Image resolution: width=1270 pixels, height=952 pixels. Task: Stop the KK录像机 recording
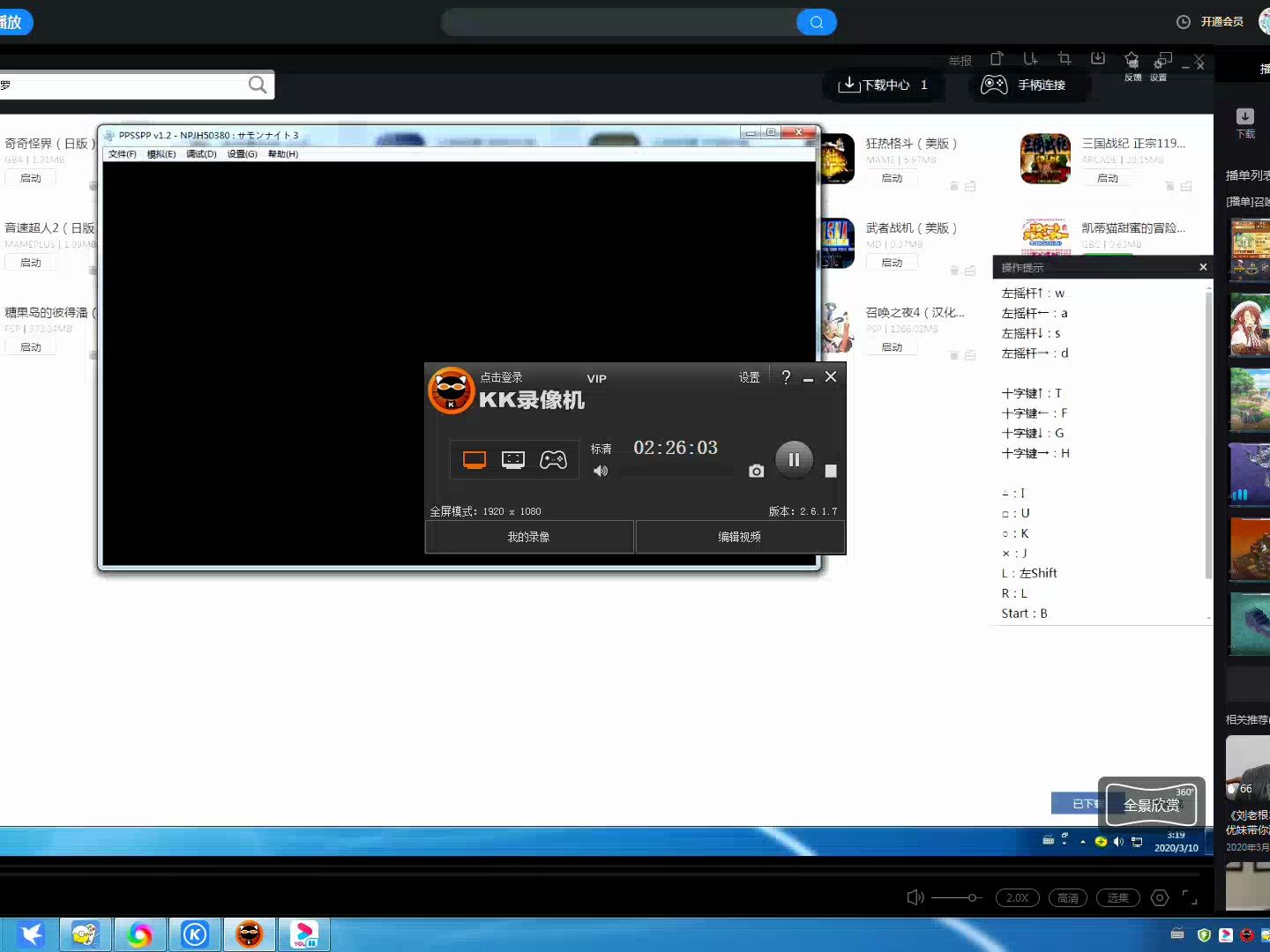(x=831, y=471)
